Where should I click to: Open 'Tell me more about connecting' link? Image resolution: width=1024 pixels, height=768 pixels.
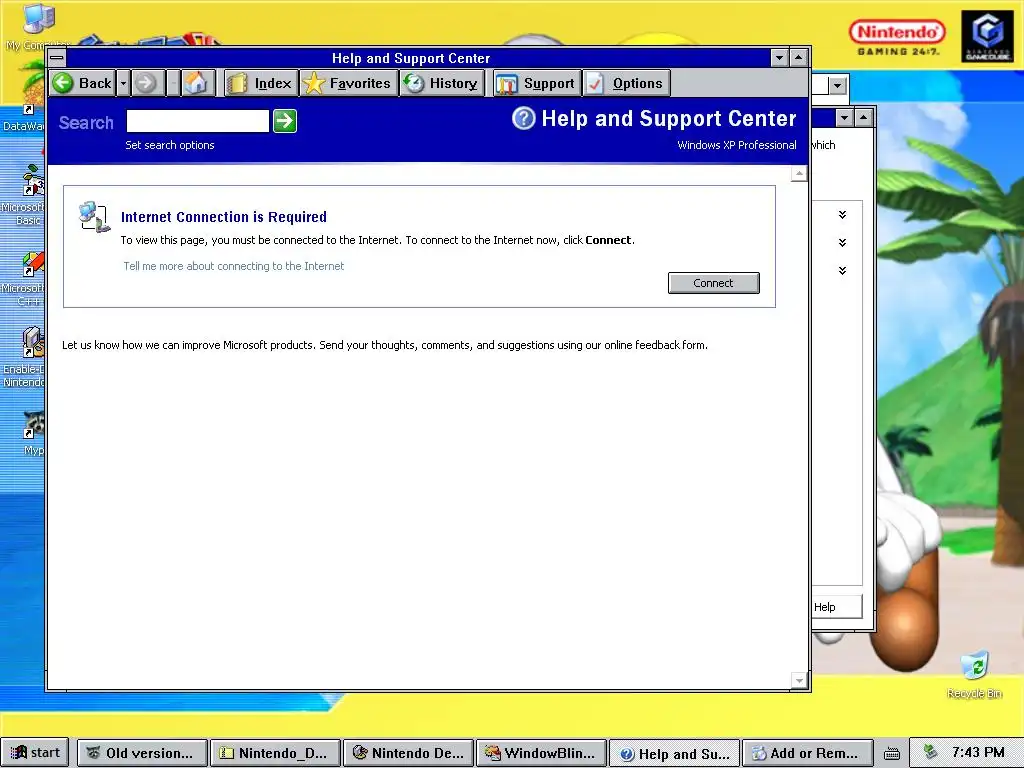coord(234,266)
